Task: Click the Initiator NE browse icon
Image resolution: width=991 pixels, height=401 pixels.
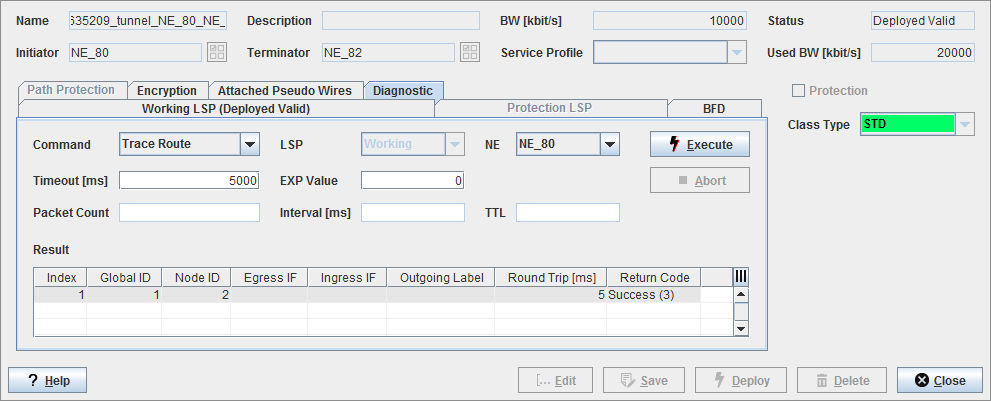Action: [217, 52]
